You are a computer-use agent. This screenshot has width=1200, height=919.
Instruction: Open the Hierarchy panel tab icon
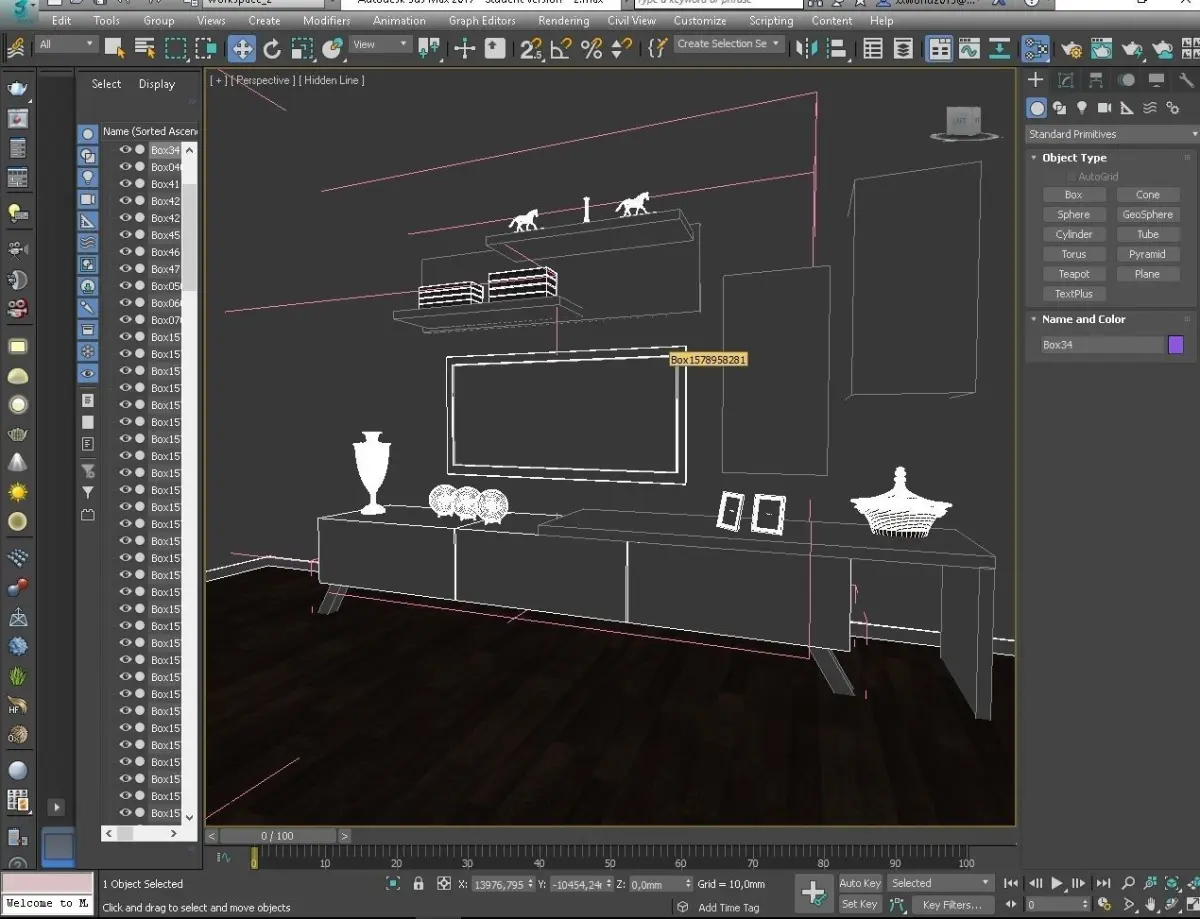(x=1096, y=80)
